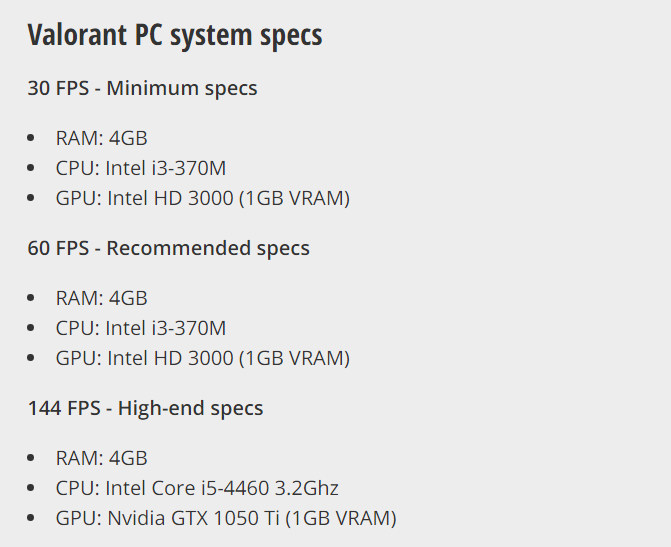Select 'RAM: 4GB' under Minimum specs
Viewport: 671px width, 547px height.
101,138
